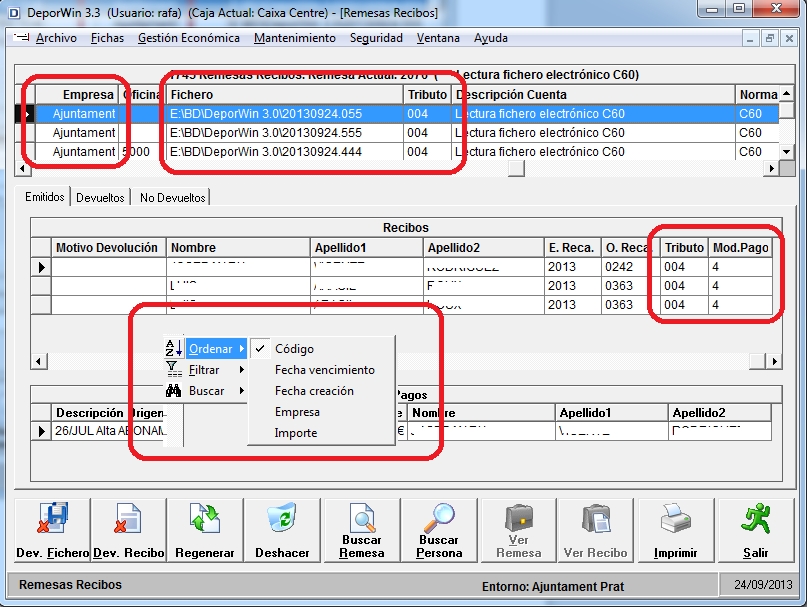
Task: Click the binoculars icon beside Buscar
Action: click(x=174, y=390)
